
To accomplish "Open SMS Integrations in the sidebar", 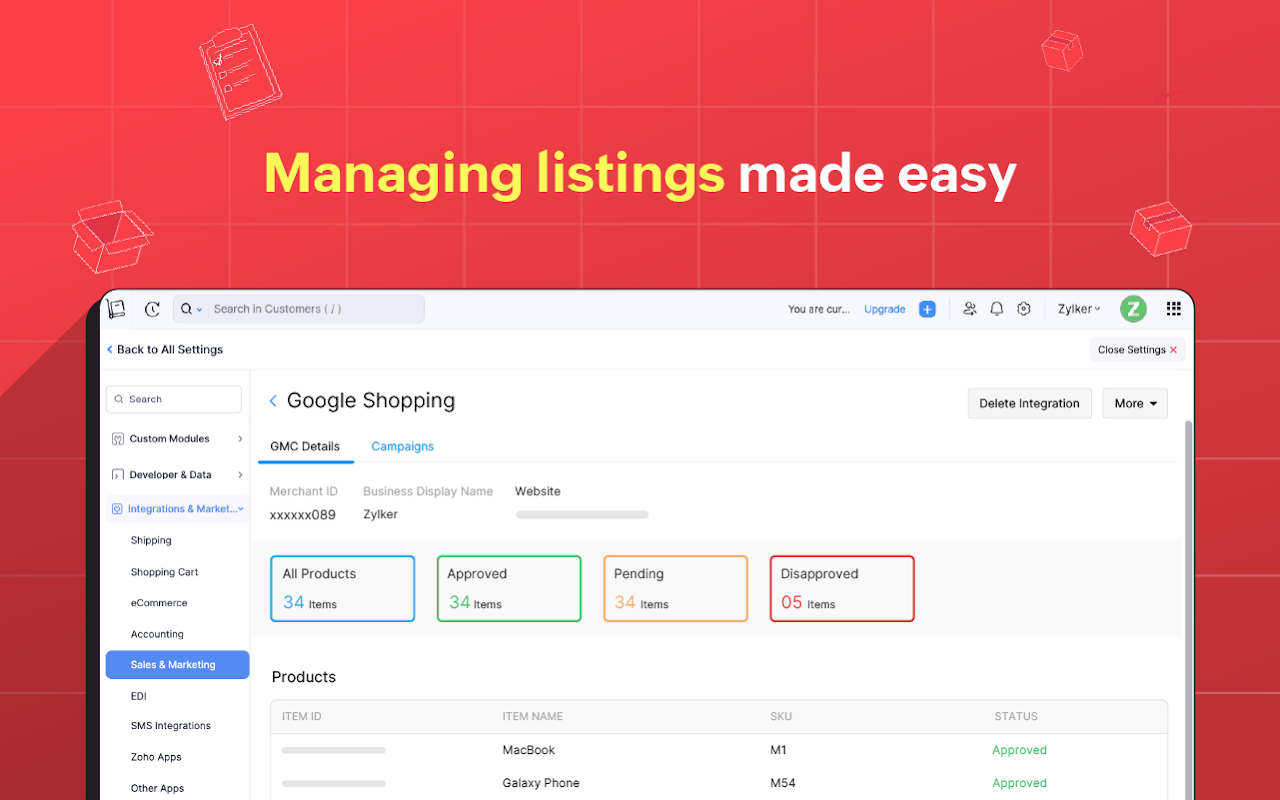I will tap(170, 726).
